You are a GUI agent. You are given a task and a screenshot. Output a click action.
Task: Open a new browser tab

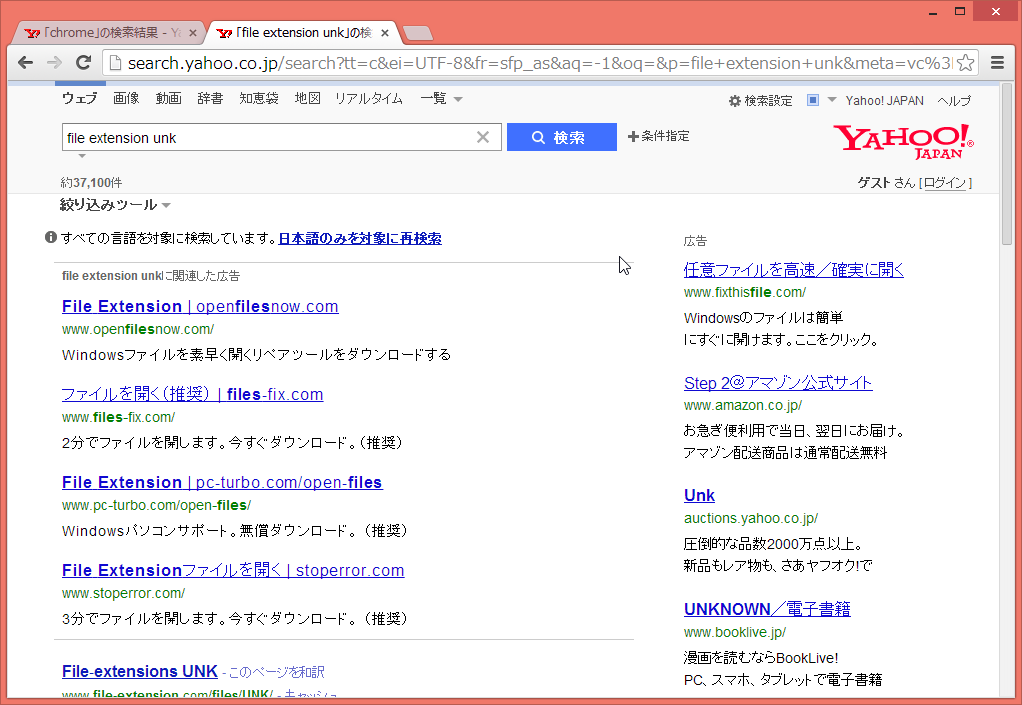pos(417,33)
